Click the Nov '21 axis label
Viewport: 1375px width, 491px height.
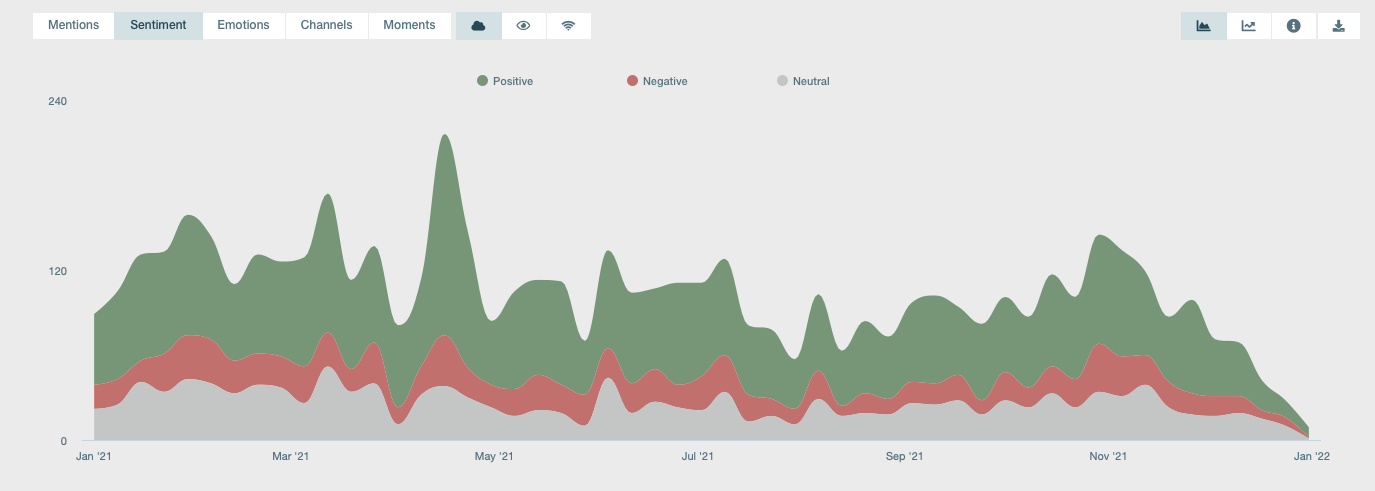pyautogui.click(x=1108, y=457)
